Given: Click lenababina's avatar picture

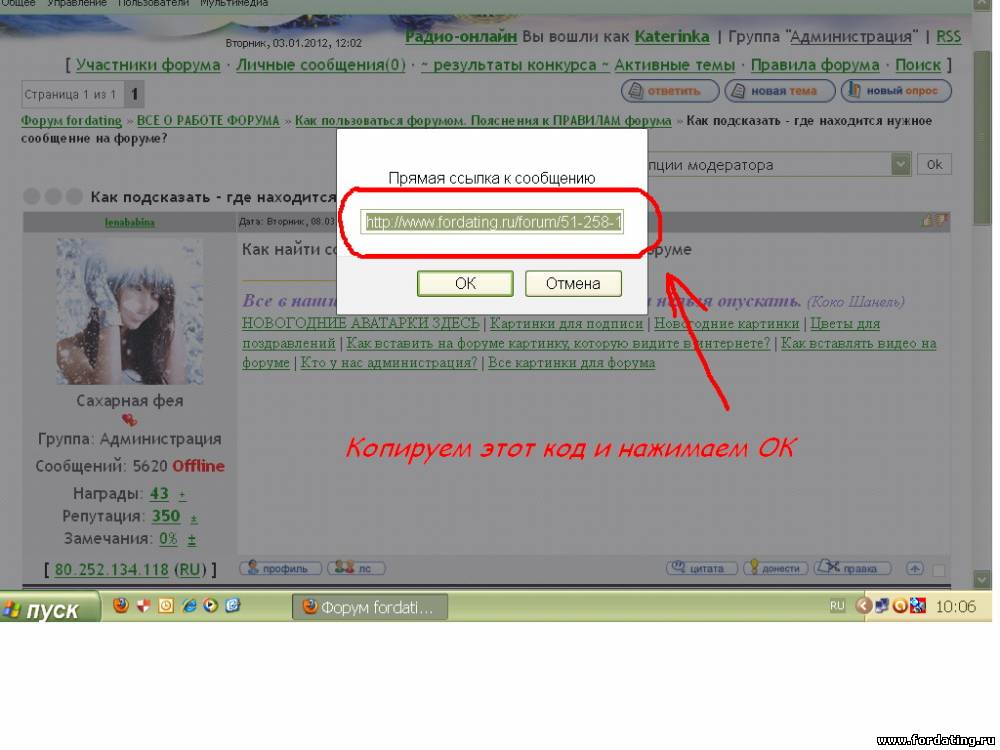Looking at the screenshot, I should pyautogui.click(x=130, y=311).
